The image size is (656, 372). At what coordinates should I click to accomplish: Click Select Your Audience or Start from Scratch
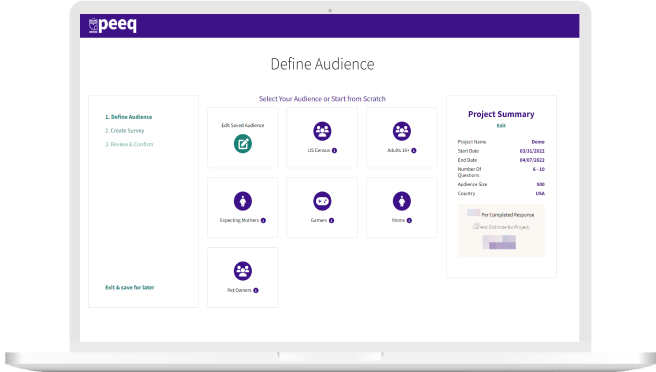click(x=322, y=99)
